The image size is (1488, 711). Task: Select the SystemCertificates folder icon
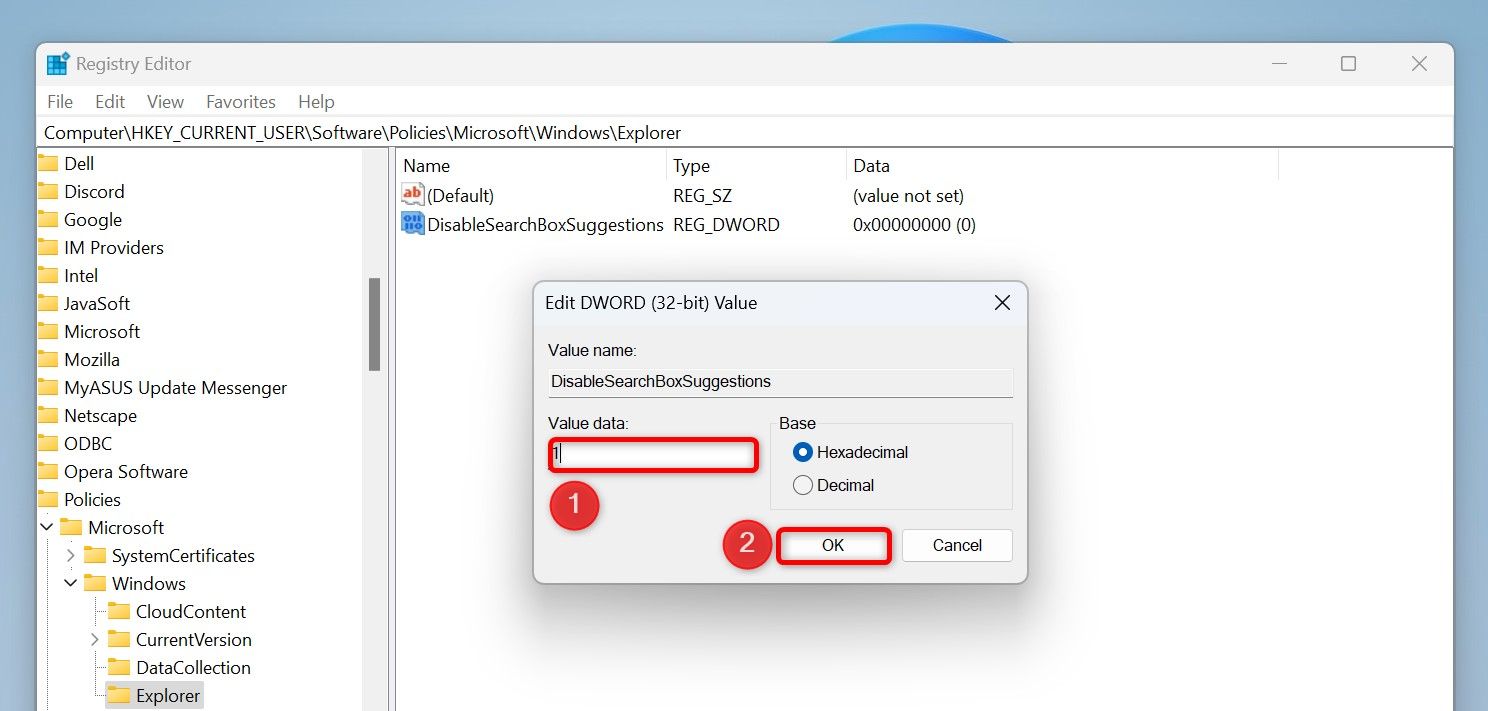[x=95, y=555]
